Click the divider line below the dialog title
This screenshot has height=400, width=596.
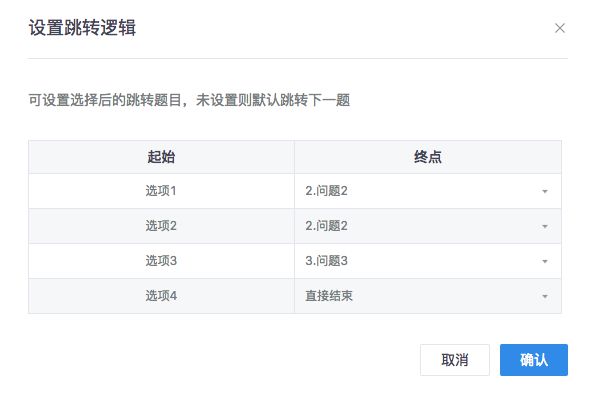click(x=298, y=59)
